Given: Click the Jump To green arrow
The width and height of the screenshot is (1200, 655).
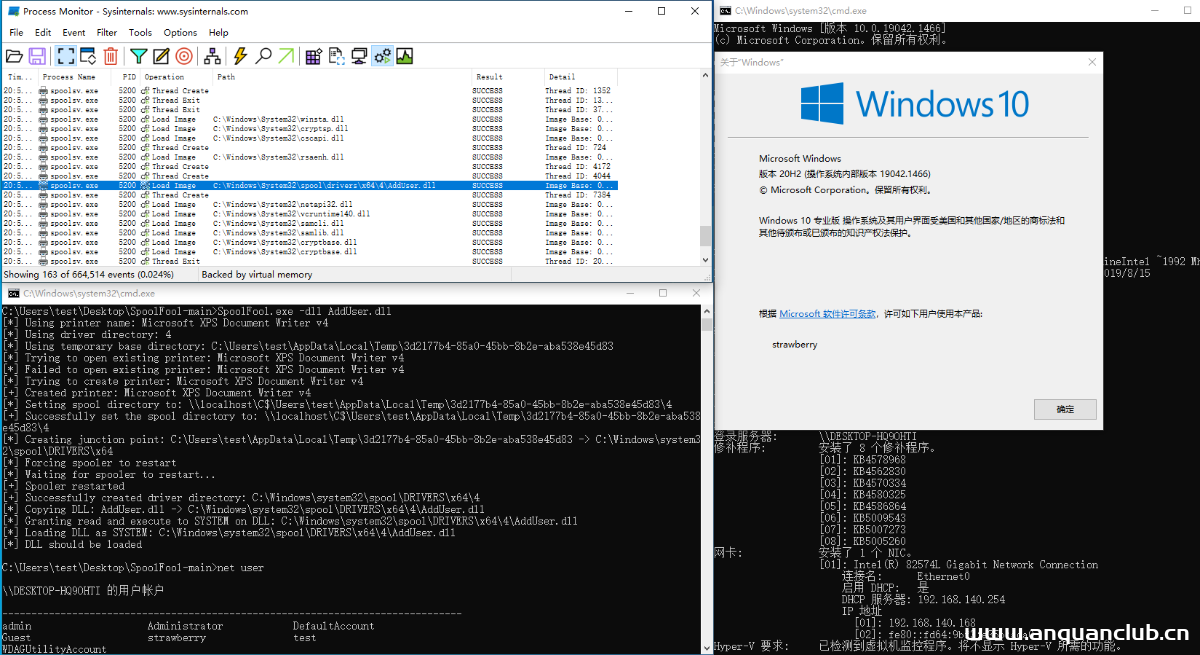Looking at the screenshot, I should pyautogui.click(x=287, y=57).
